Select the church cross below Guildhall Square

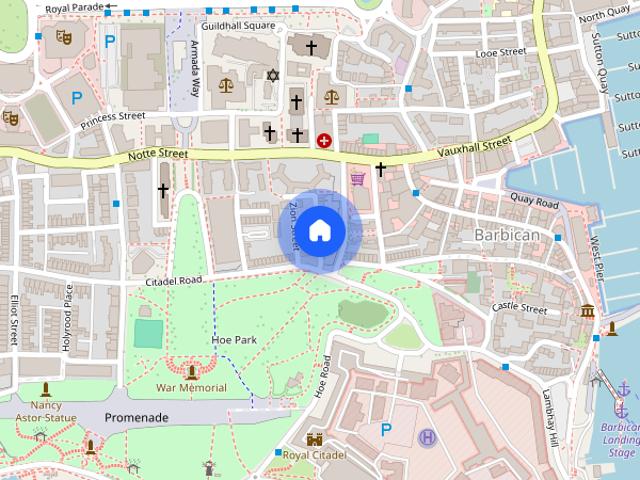pos(311,48)
